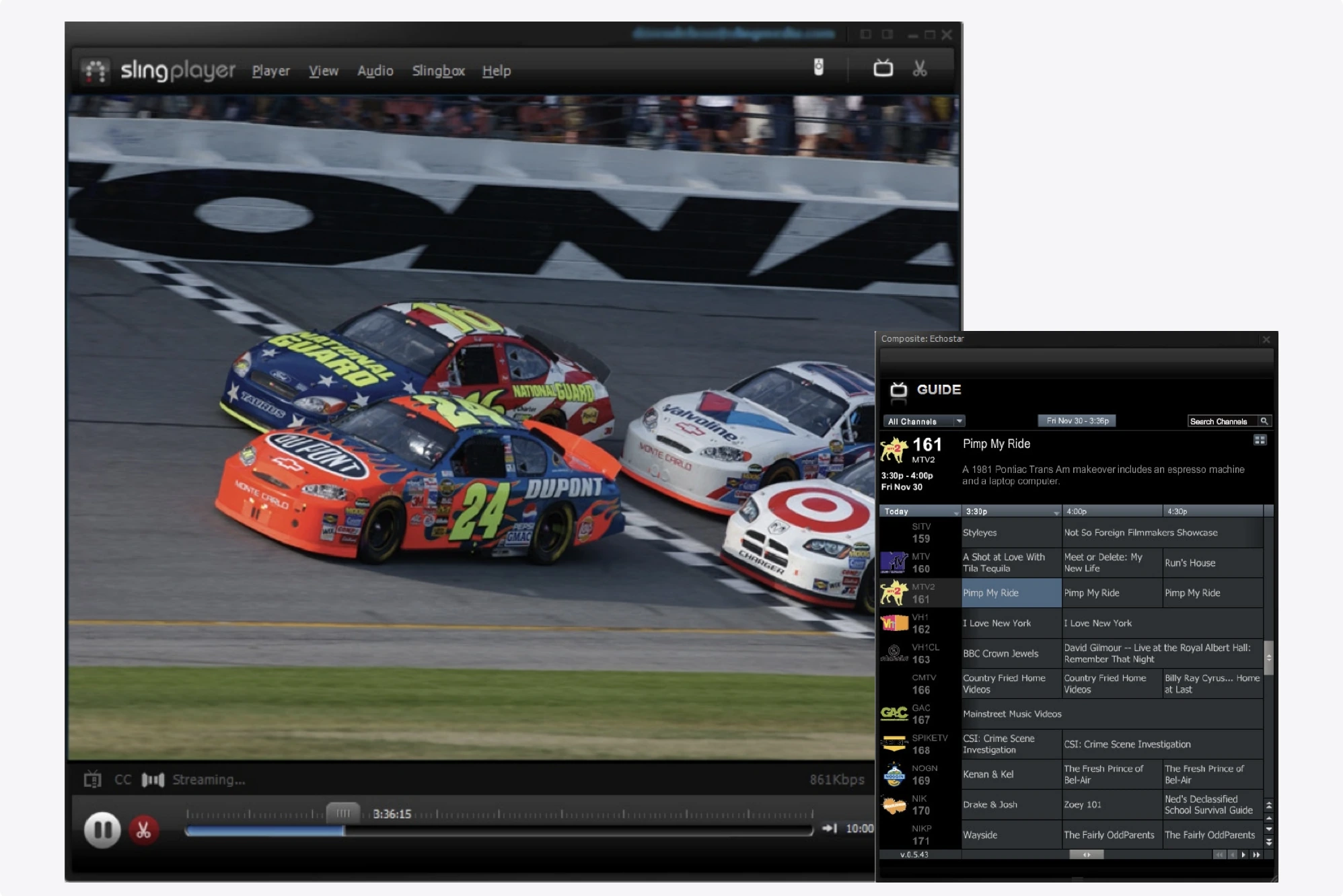
Task: Select NOGN channel 169 Noggin logo
Action: click(894, 774)
